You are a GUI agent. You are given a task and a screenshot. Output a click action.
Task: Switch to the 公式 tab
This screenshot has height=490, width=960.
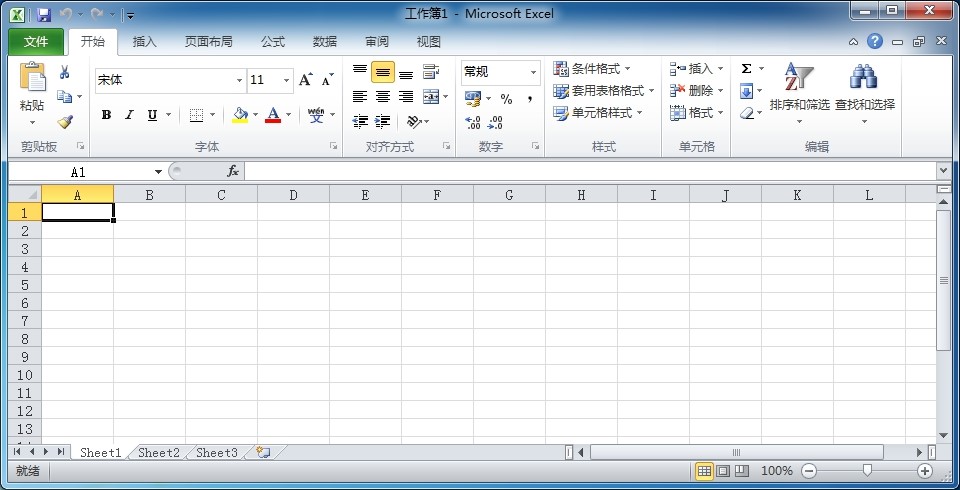tap(272, 42)
